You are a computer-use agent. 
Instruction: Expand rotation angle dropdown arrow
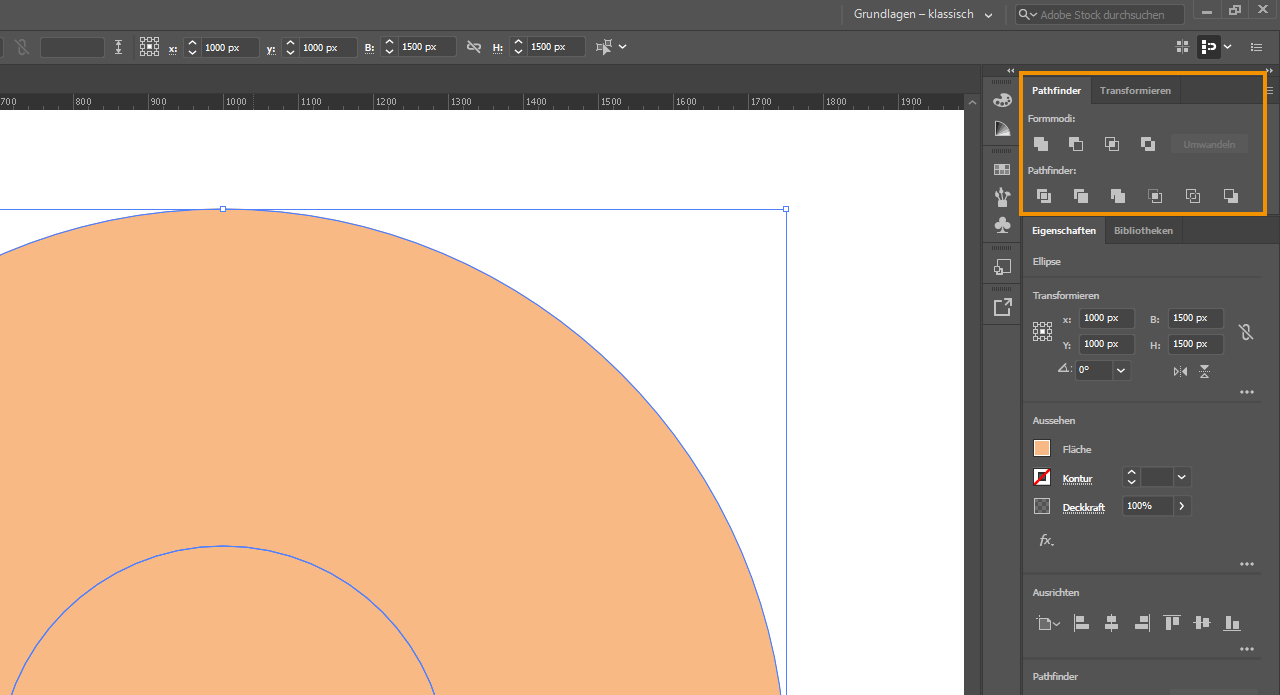pos(1121,370)
